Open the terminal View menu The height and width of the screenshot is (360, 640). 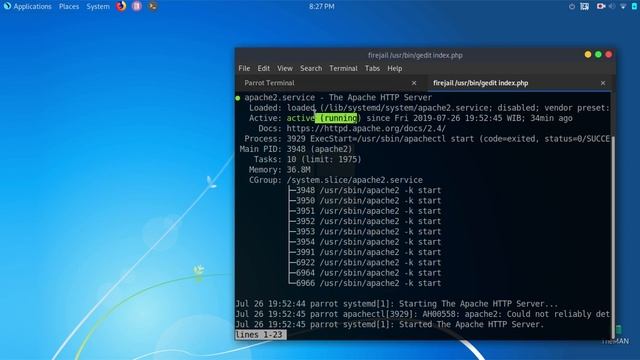285,68
